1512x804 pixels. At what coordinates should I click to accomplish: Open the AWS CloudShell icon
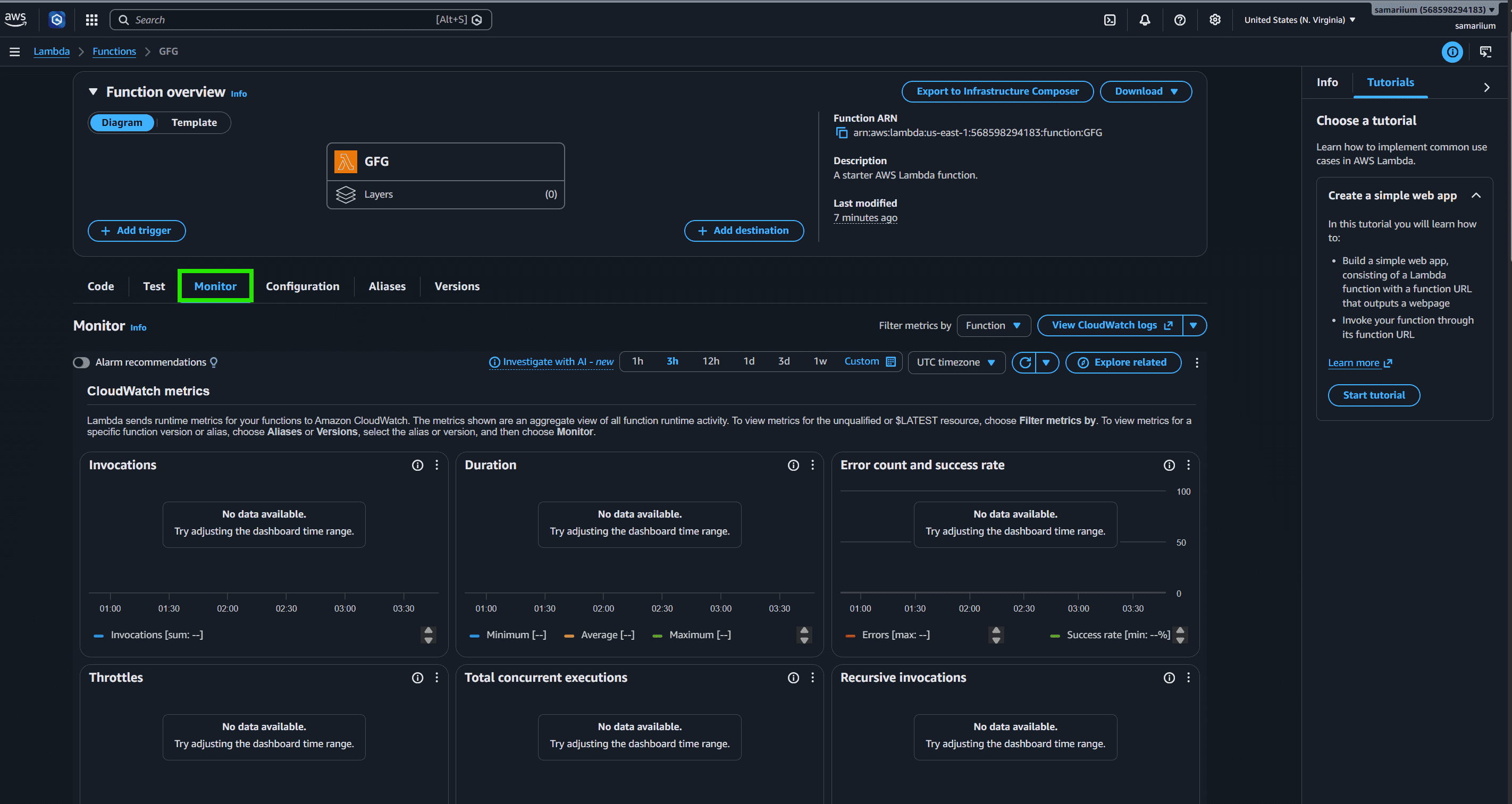1110,20
